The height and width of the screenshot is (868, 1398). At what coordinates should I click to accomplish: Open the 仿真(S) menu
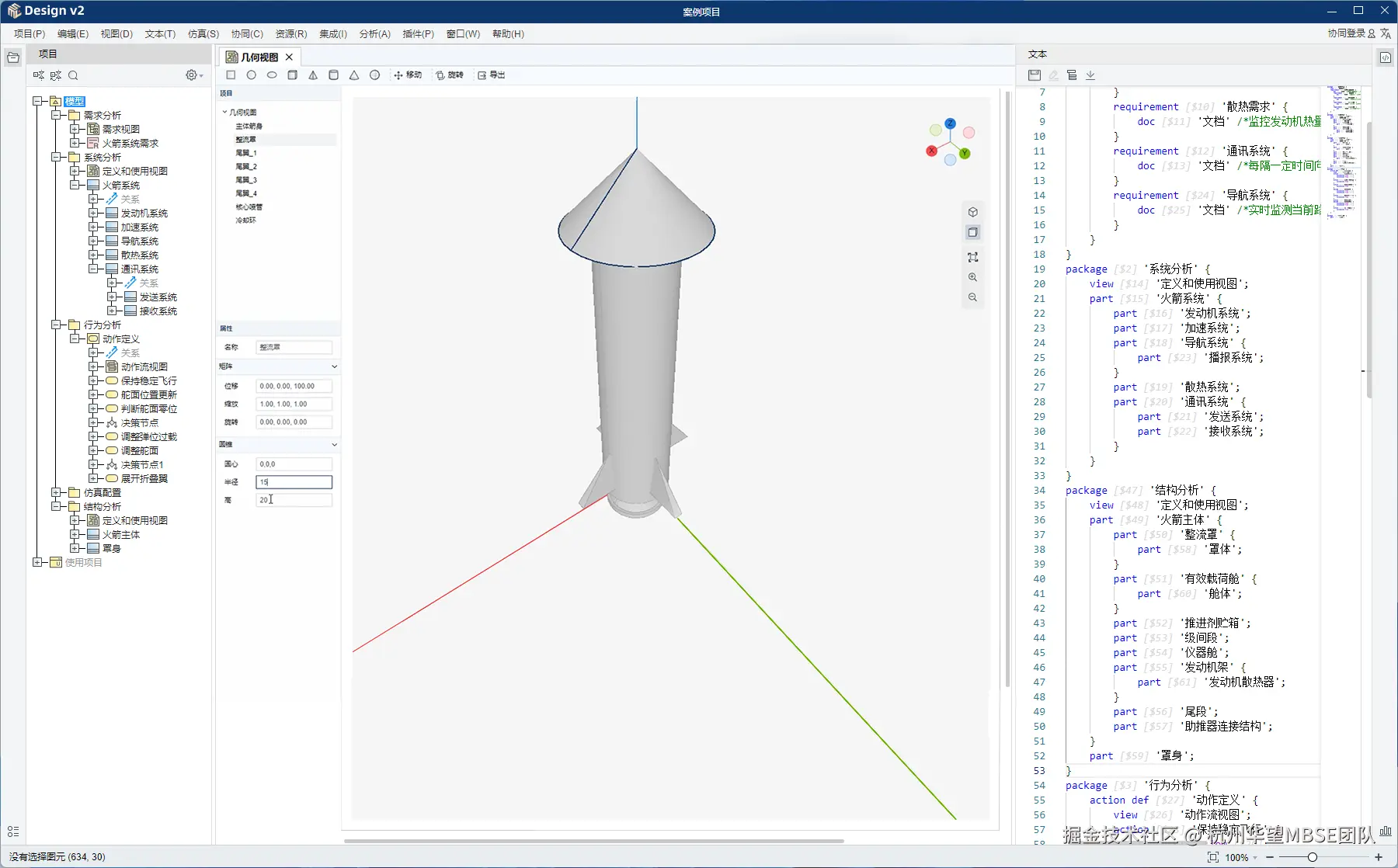pos(203,34)
